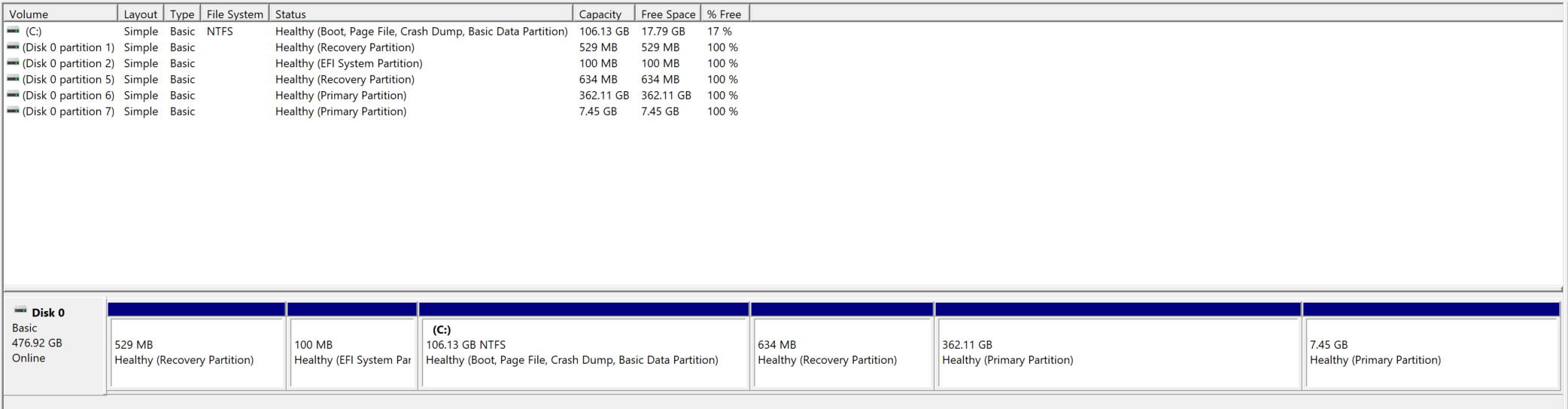The height and width of the screenshot is (409, 1568).
Task: Select the 634 MB Recovery Partition block
Action: (x=842, y=346)
